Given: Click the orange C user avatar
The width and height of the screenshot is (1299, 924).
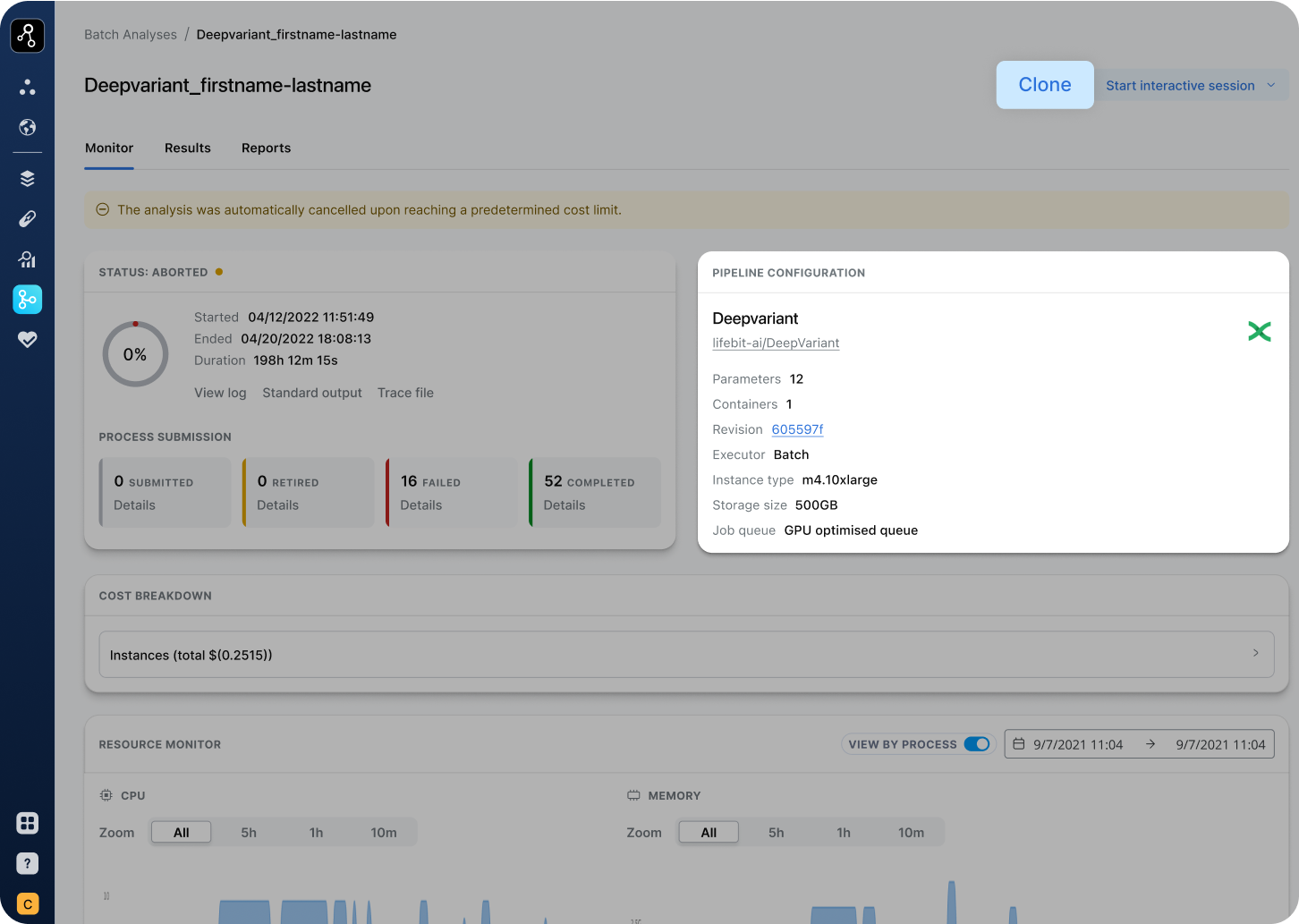Looking at the screenshot, I should pyautogui.click(x=28, y=903).
